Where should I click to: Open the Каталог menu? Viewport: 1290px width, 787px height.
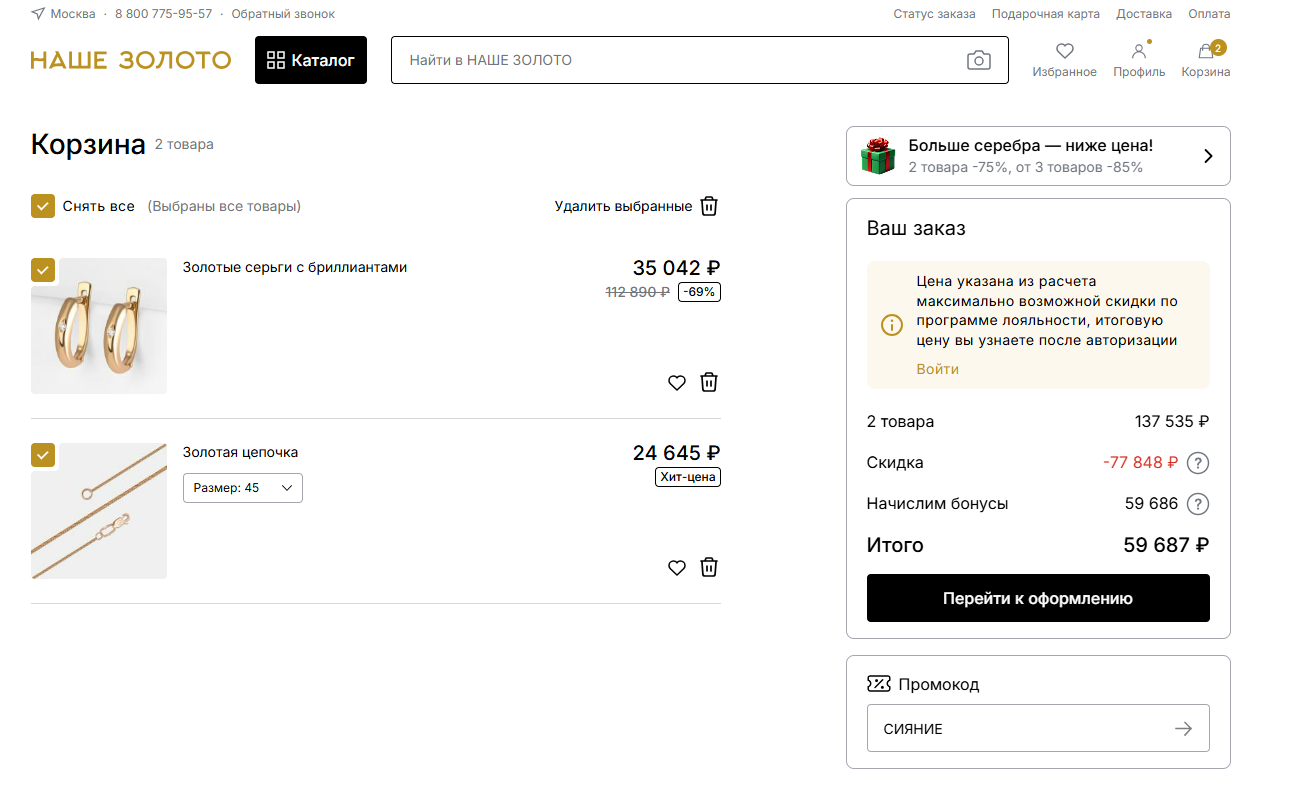point(310,60)
